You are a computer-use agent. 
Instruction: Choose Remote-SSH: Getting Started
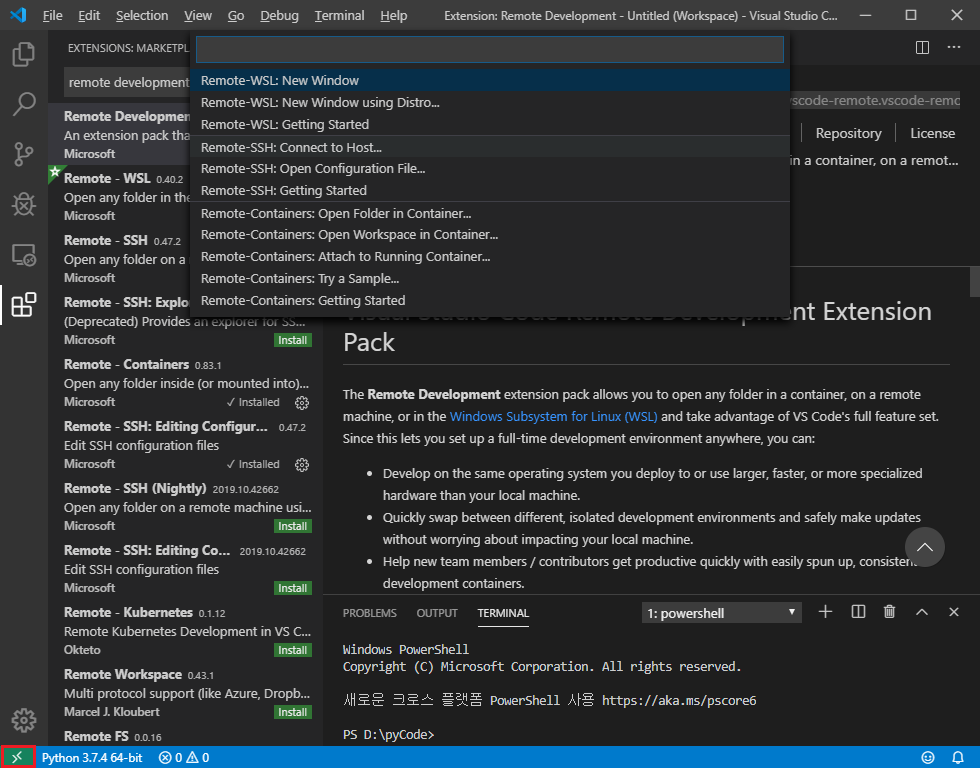(490, 191)
